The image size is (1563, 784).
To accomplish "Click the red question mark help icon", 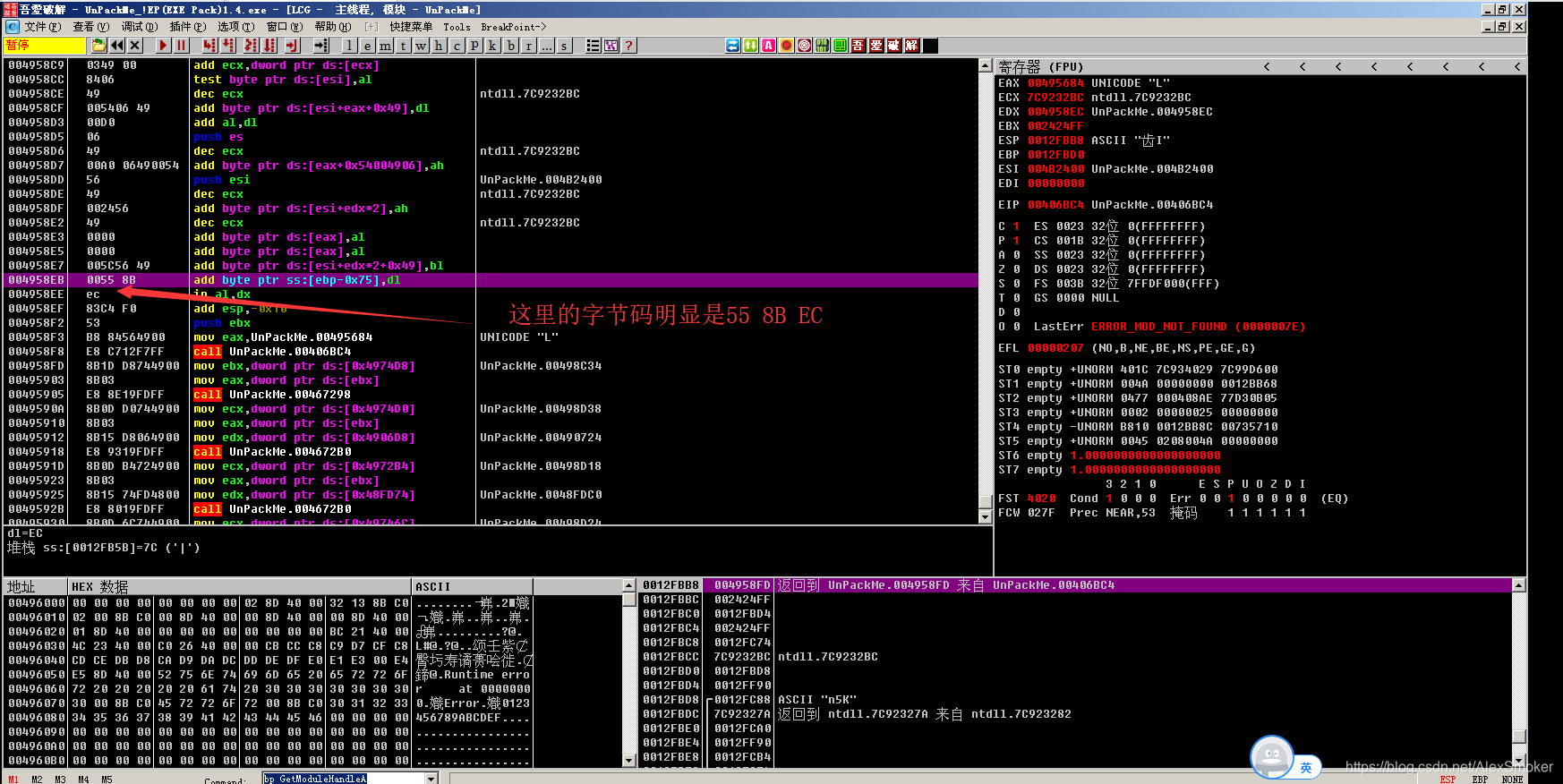I will [628, 46].
